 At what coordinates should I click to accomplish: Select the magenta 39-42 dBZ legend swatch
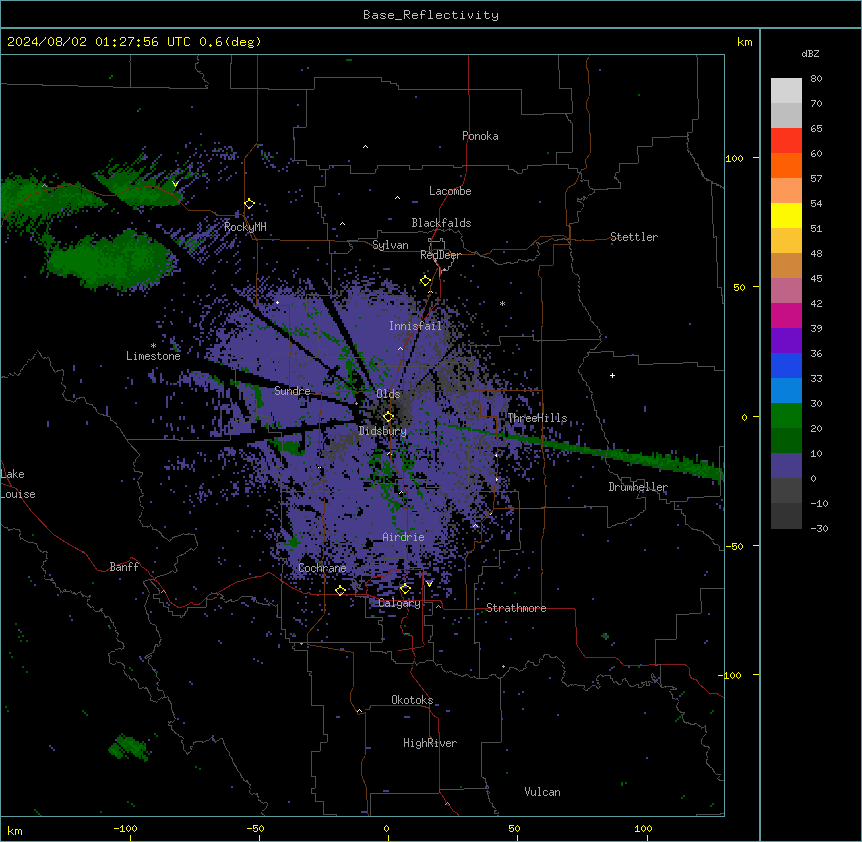(x=786, y=315)
